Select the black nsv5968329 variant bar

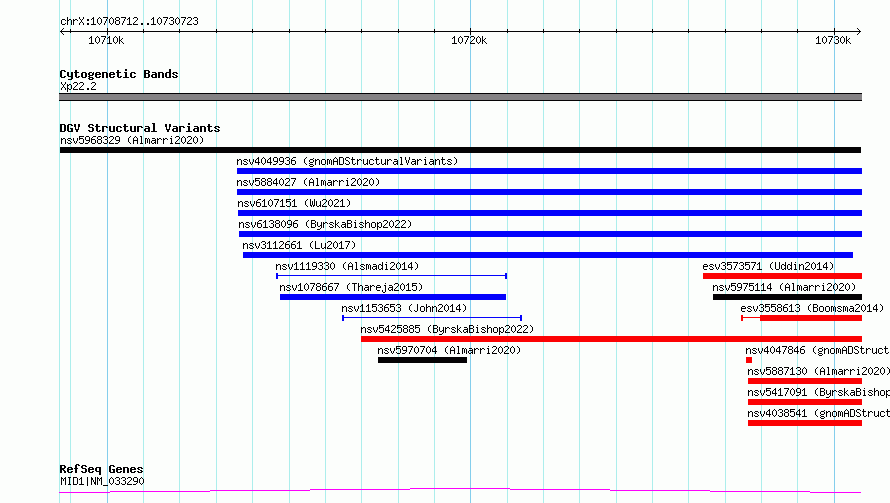[x=460, y=150]
